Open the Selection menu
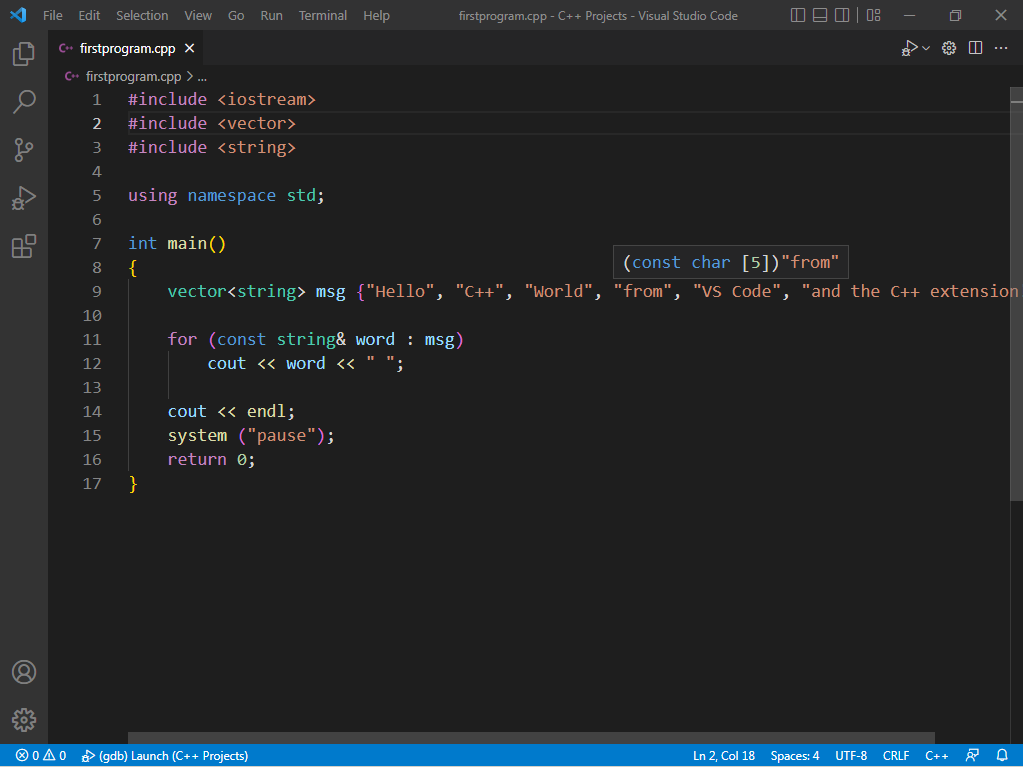 point(142,15)
